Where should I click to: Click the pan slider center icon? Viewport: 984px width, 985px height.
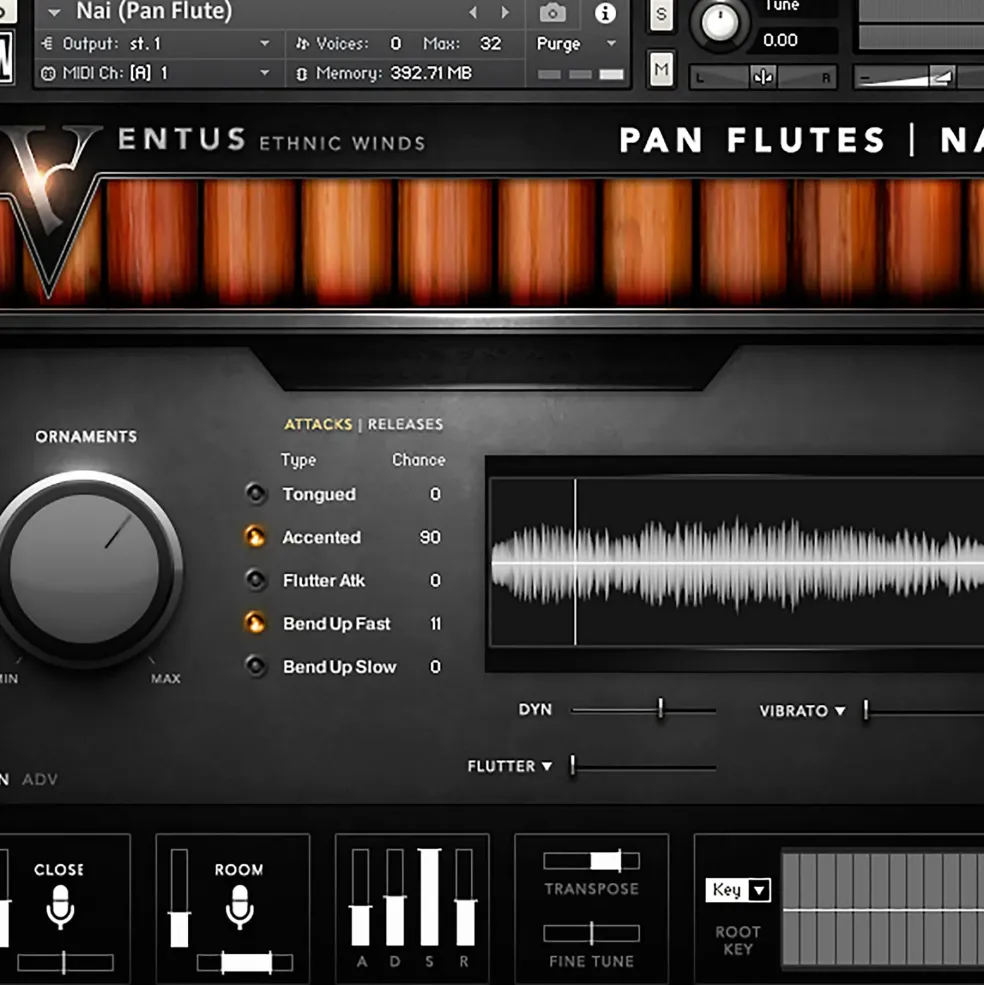pos(763,77)
